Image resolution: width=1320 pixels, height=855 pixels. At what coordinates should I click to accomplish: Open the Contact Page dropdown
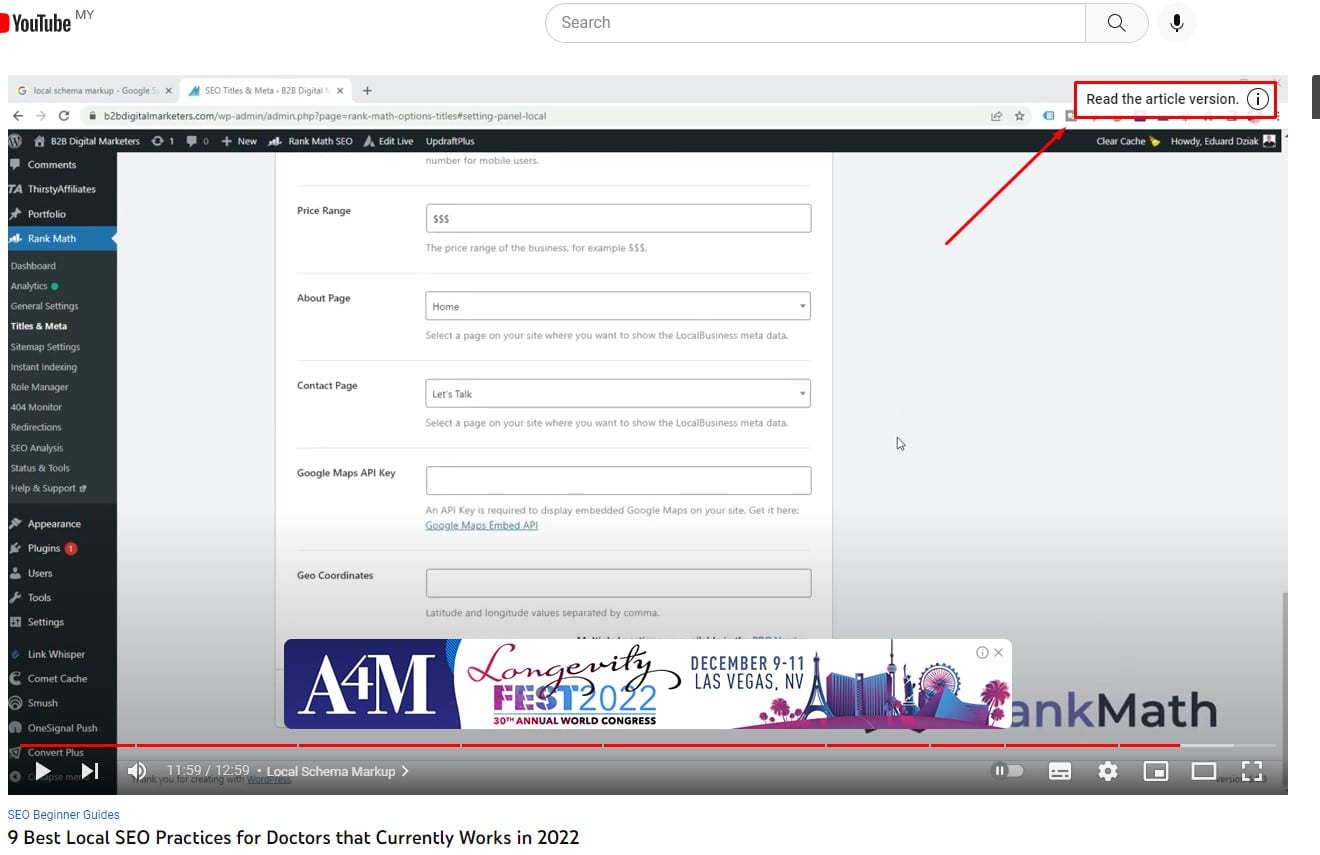[x=618, y=394]
